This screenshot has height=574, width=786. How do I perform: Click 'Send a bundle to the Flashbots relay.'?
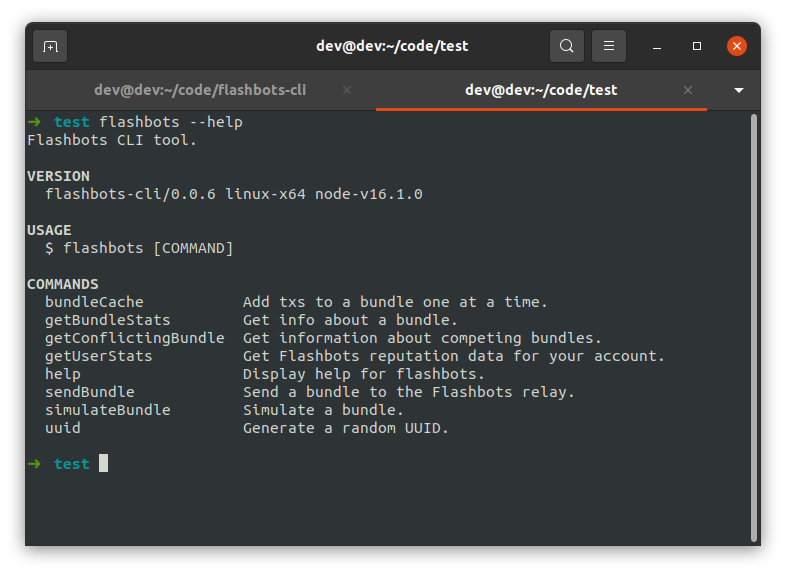(x=409, y=392)
